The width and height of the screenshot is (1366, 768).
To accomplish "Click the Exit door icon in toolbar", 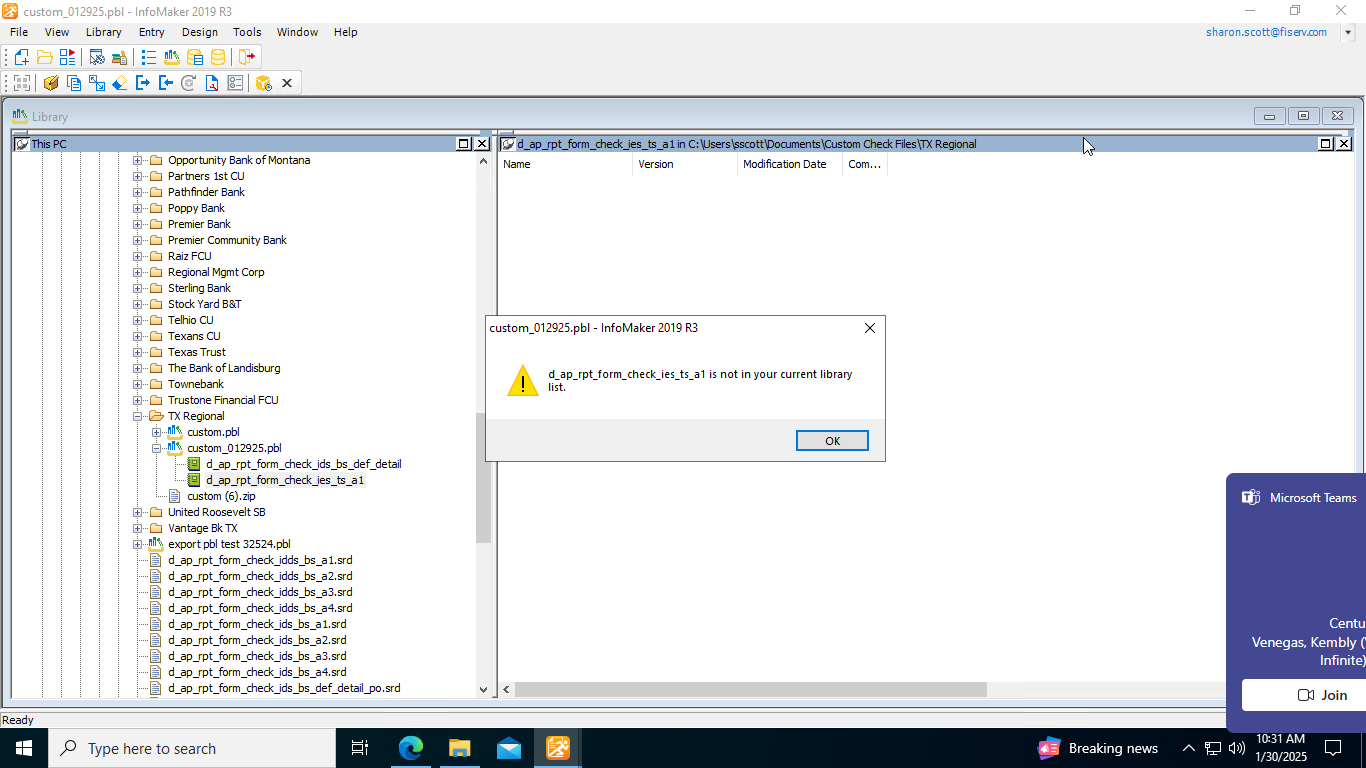I will pos(246,57).
